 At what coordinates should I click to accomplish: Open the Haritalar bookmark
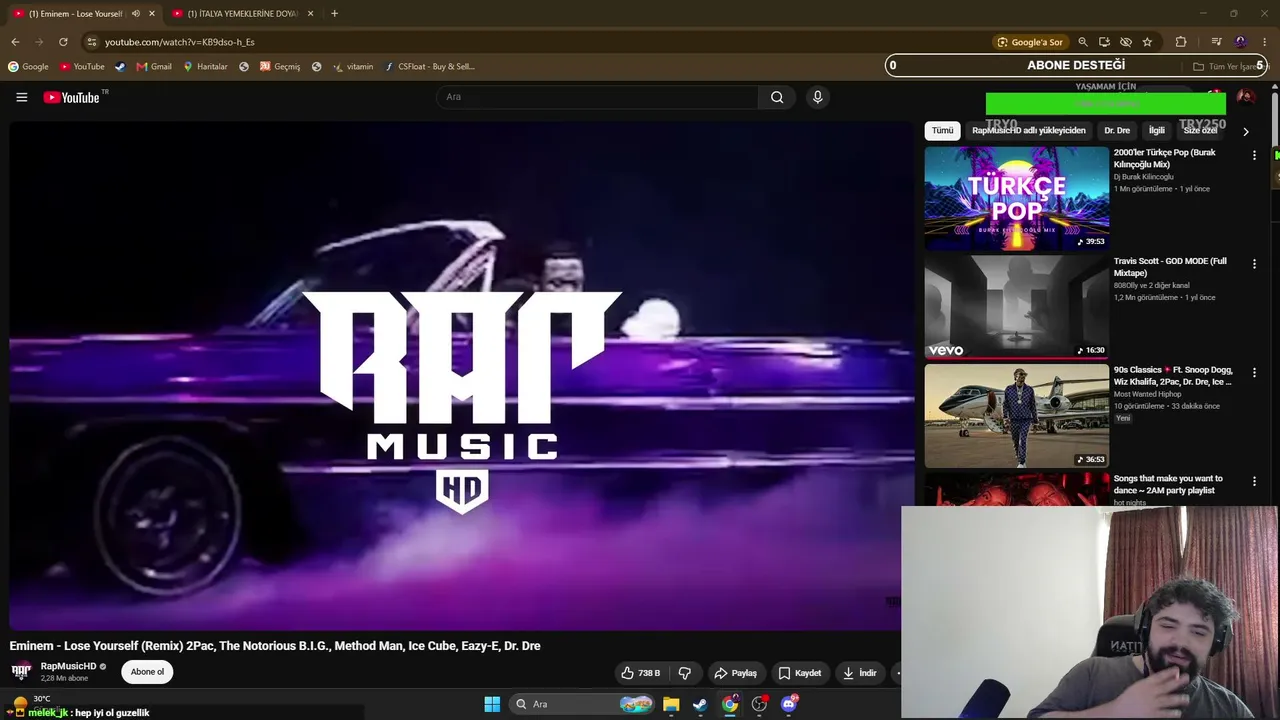coord(205,67)
